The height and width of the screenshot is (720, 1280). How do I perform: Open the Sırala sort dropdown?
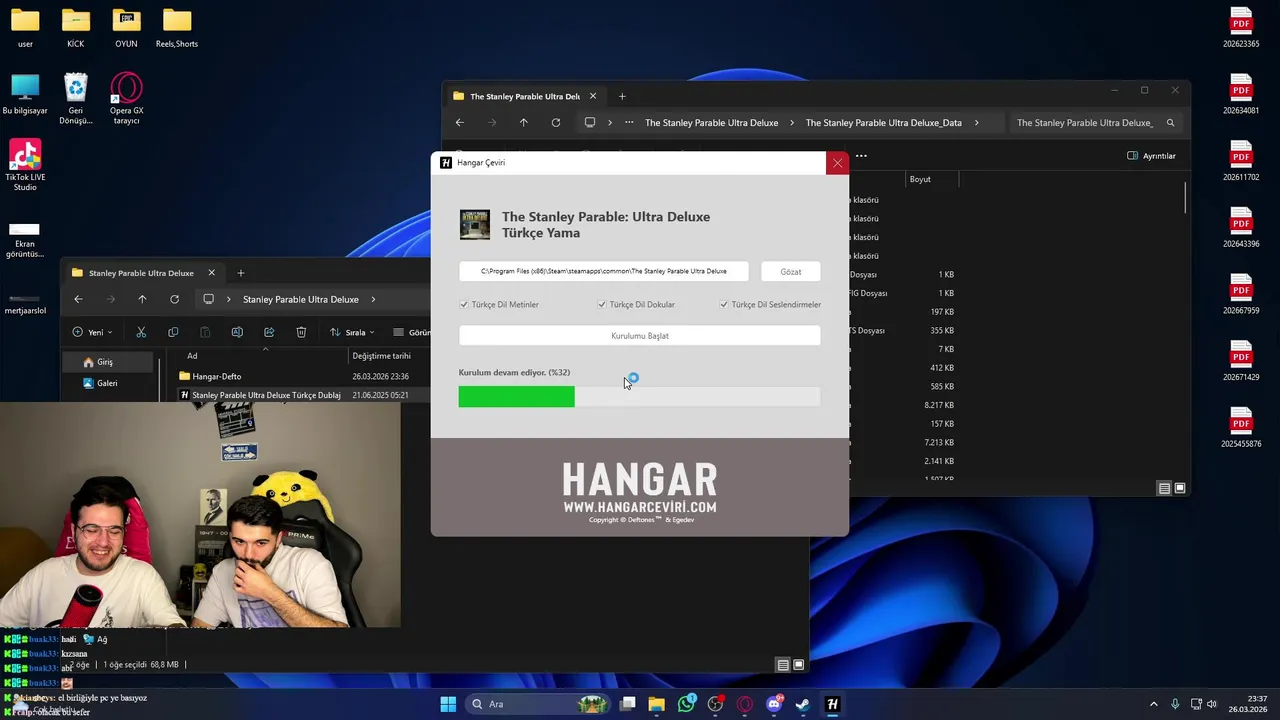351,332
